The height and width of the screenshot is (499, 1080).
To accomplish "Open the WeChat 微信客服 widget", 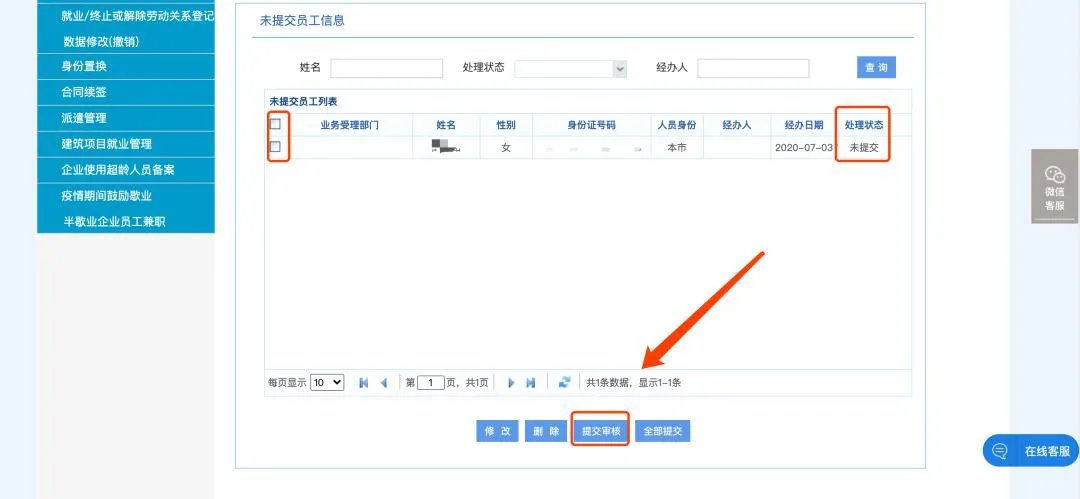I will [x=1054, y=187].
